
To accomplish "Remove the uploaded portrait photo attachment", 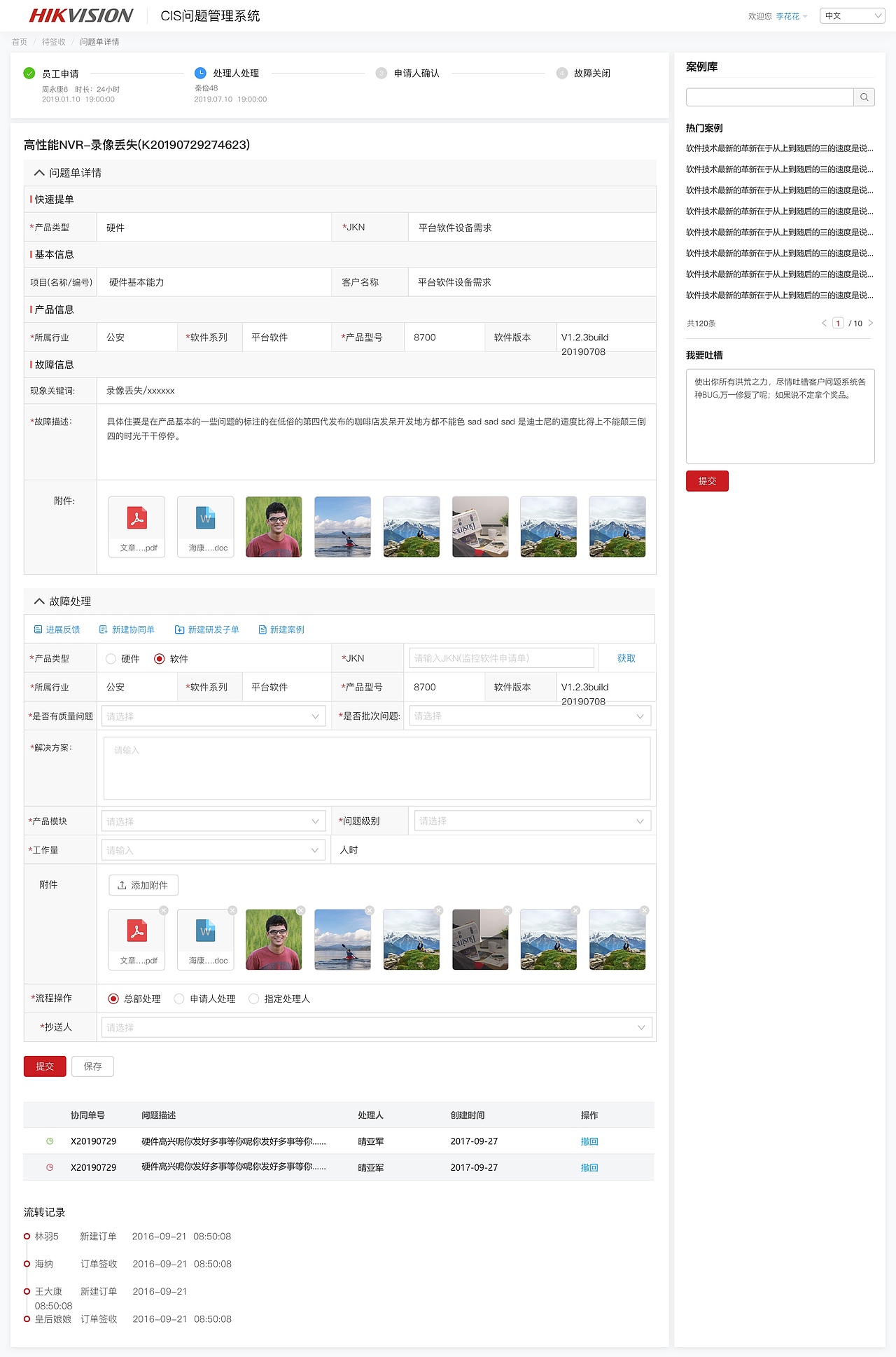I will click(301, 910).
